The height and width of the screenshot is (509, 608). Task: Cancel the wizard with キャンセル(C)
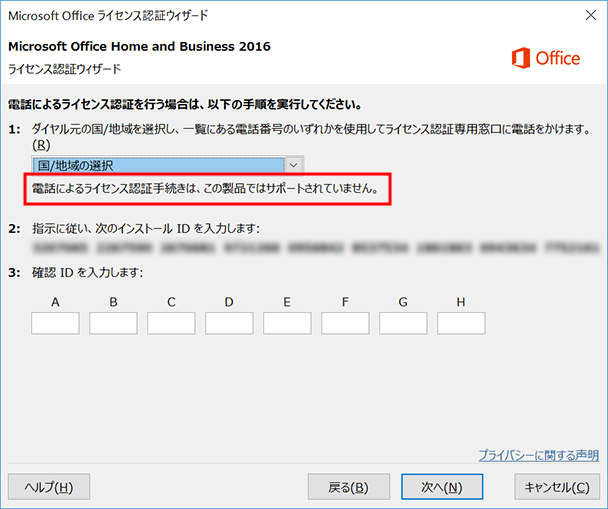[x=557, y=487]
